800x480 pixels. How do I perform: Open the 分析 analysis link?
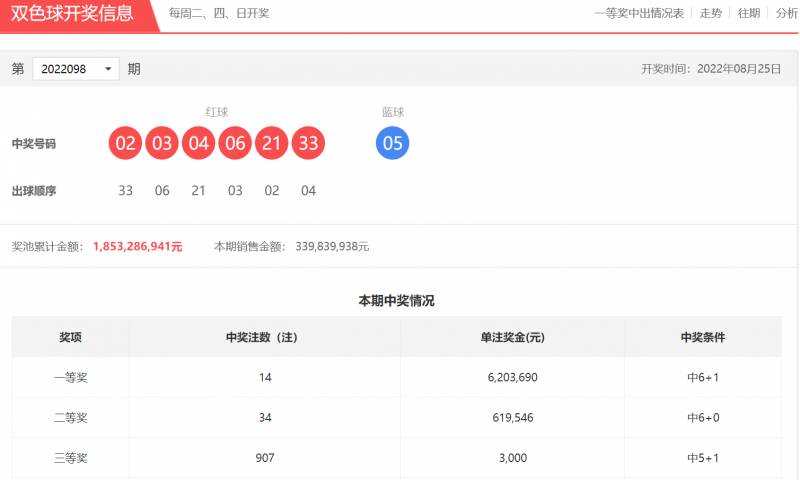787,13
